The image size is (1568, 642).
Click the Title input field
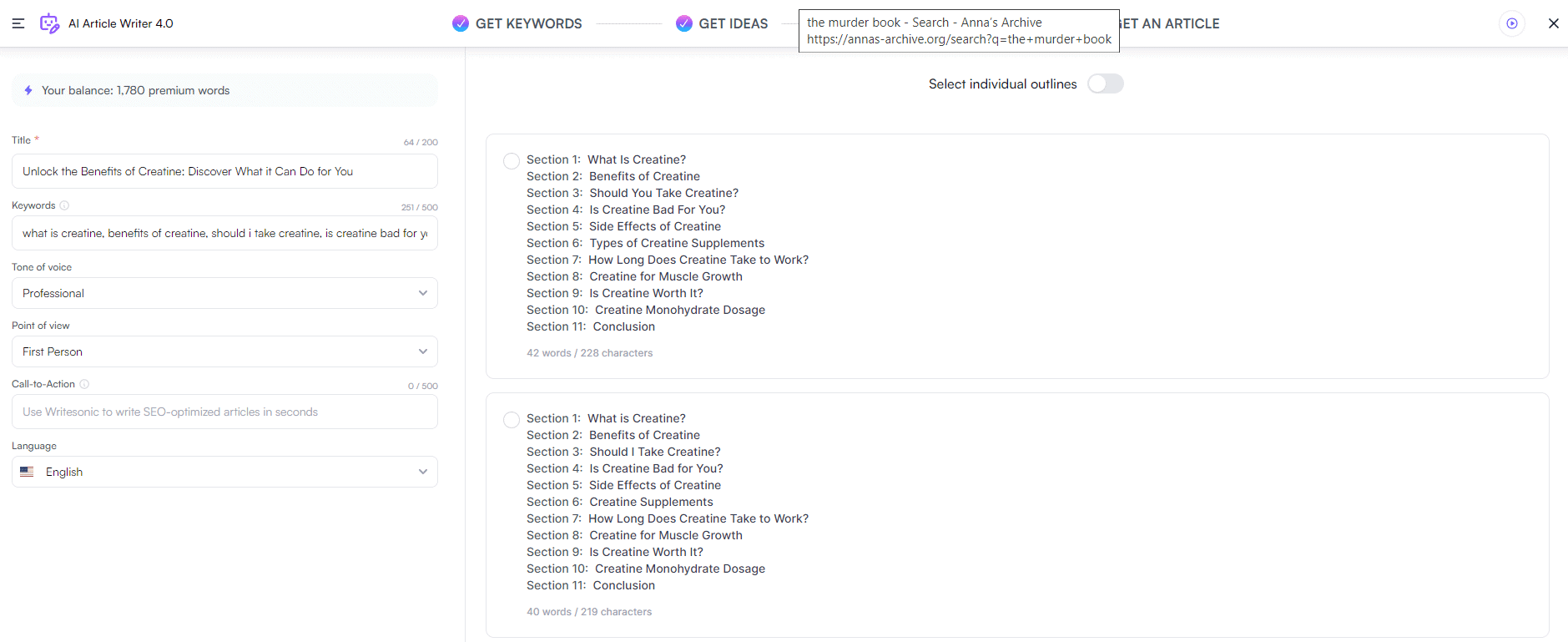(x=224, y=171)
